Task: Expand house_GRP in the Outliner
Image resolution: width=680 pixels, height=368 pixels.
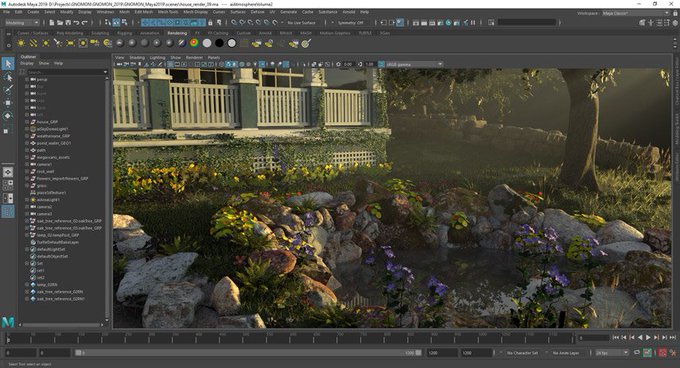Action: [x=27, y=122]
